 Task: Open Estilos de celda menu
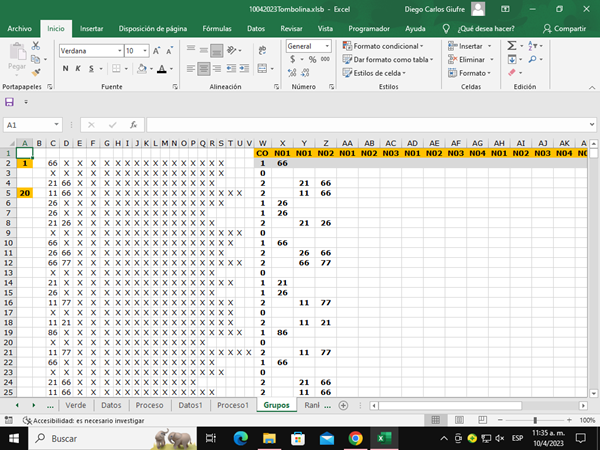coord(374,73)
